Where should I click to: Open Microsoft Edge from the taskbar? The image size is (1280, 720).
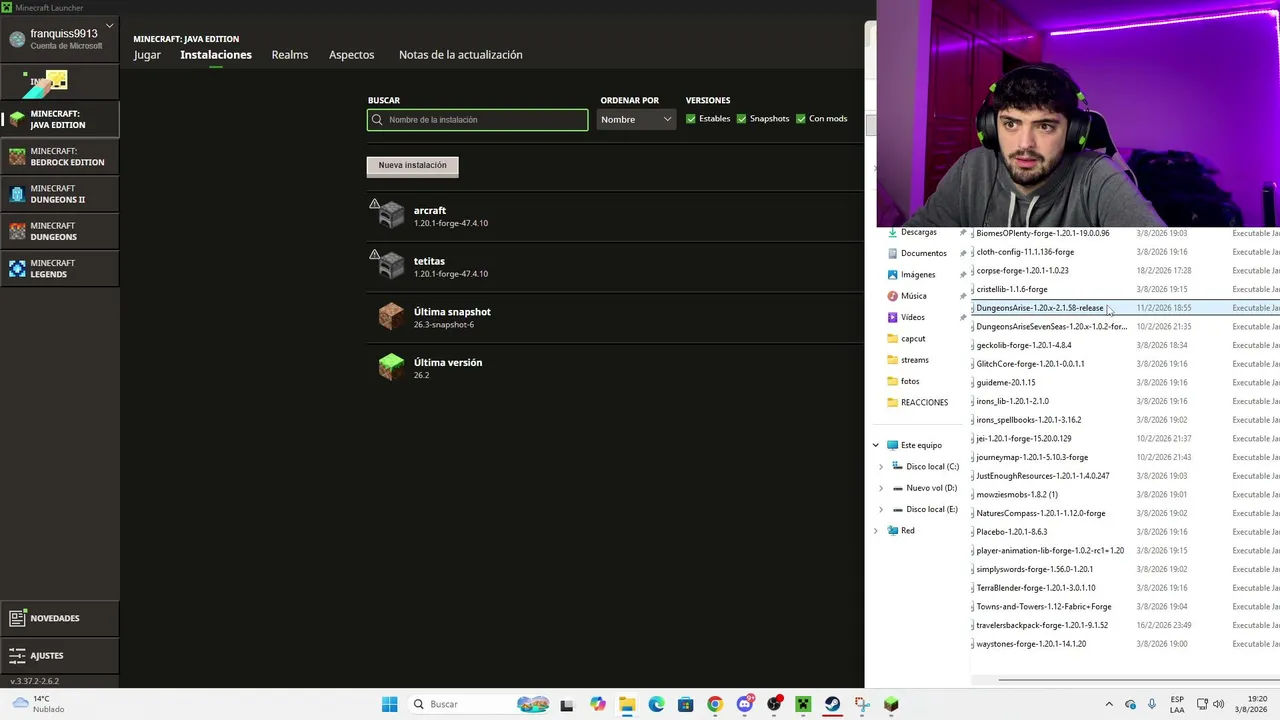click(x=656, y=704)
